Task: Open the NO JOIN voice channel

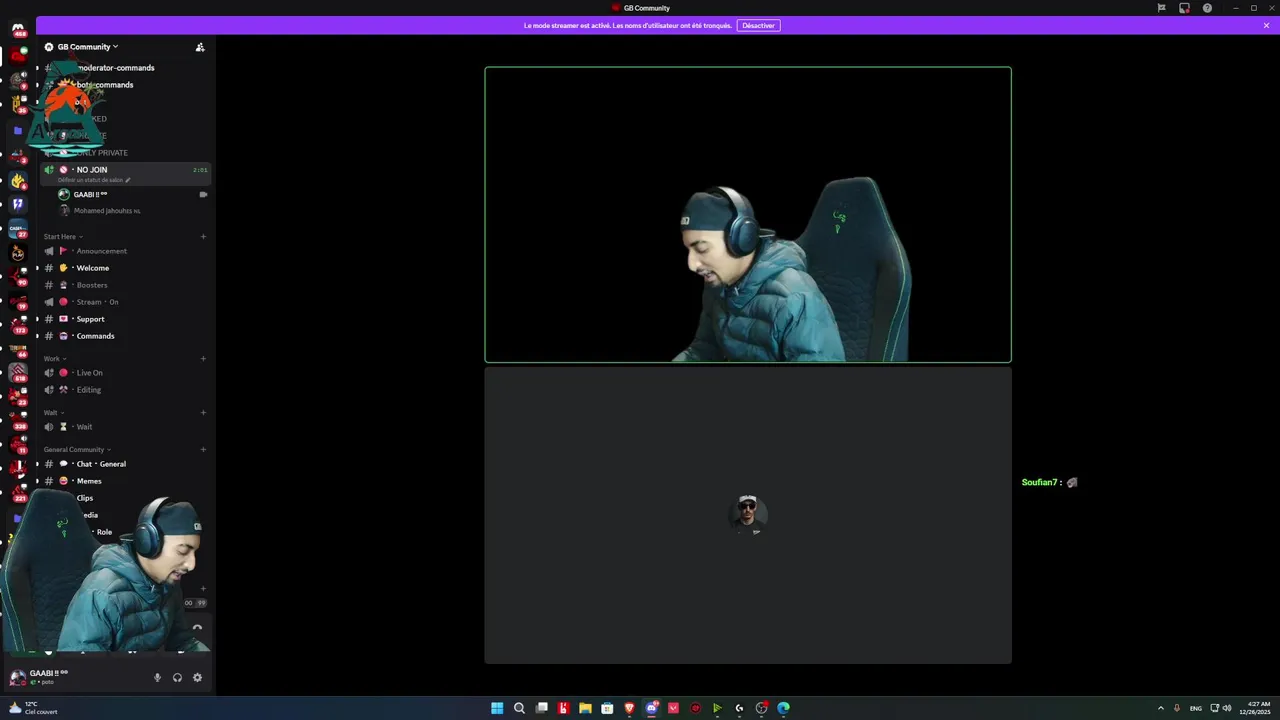Action: 125,173
